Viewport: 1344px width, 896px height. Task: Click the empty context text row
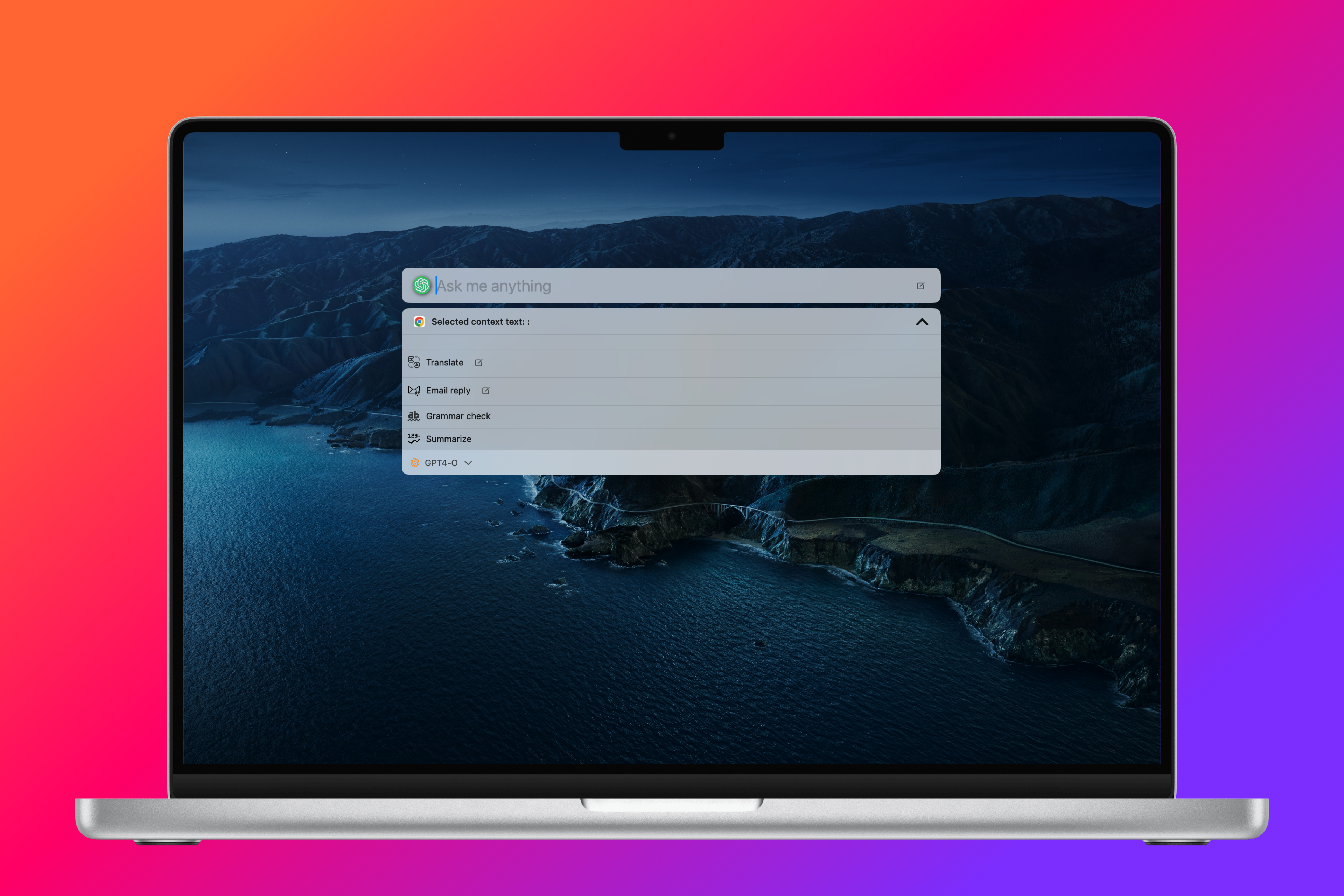click(671, 342)
